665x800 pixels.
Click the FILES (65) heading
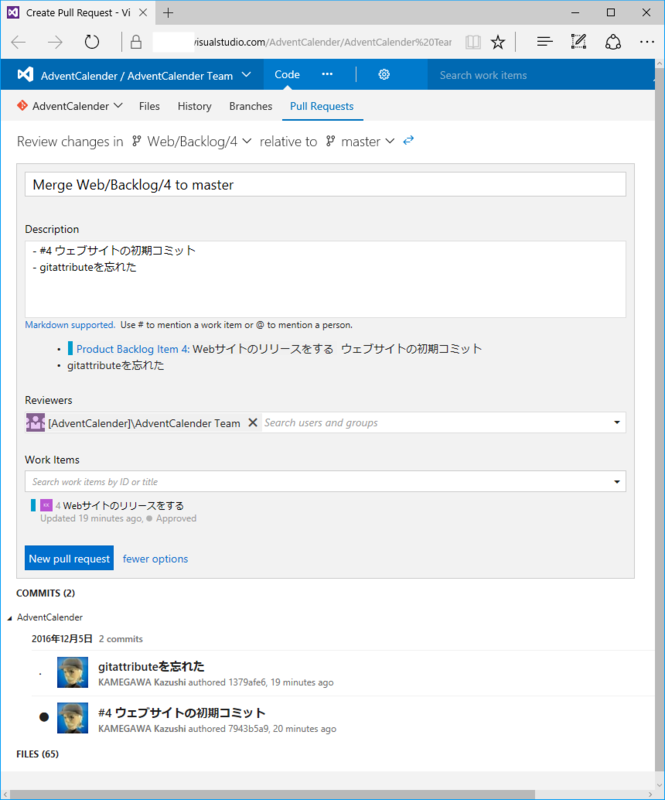click(37, 754)
